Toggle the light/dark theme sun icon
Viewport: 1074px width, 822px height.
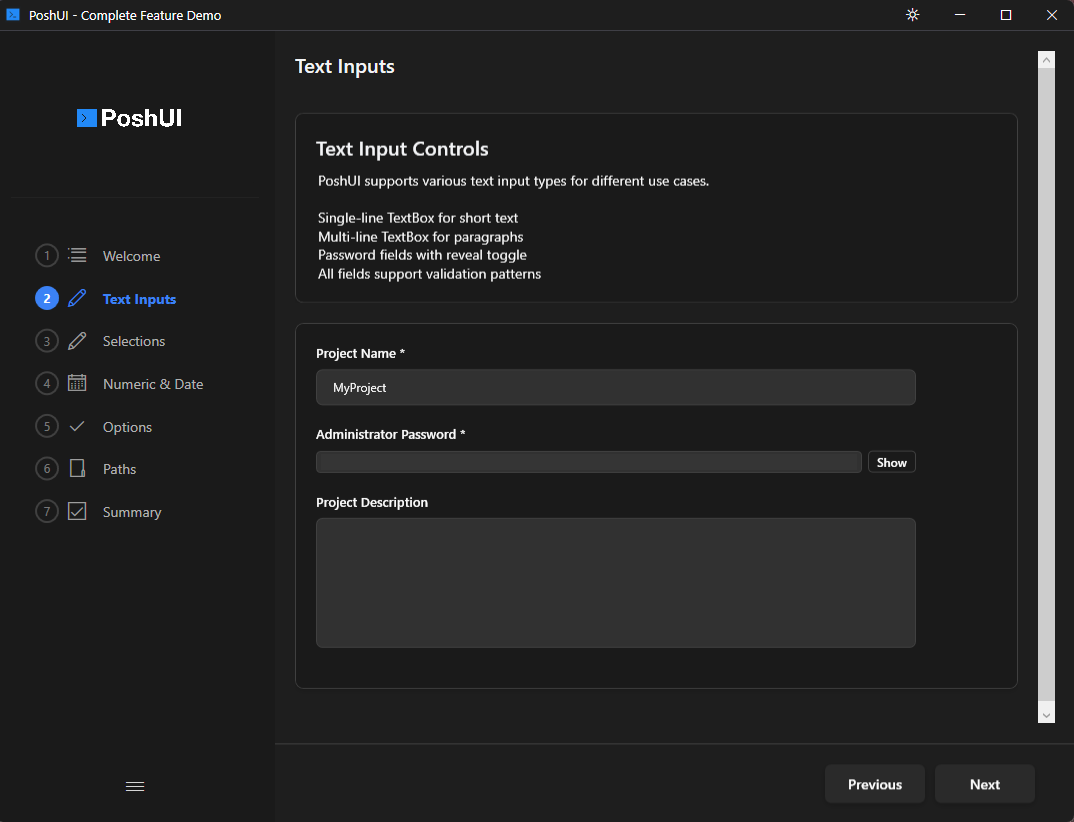point(912,15)
